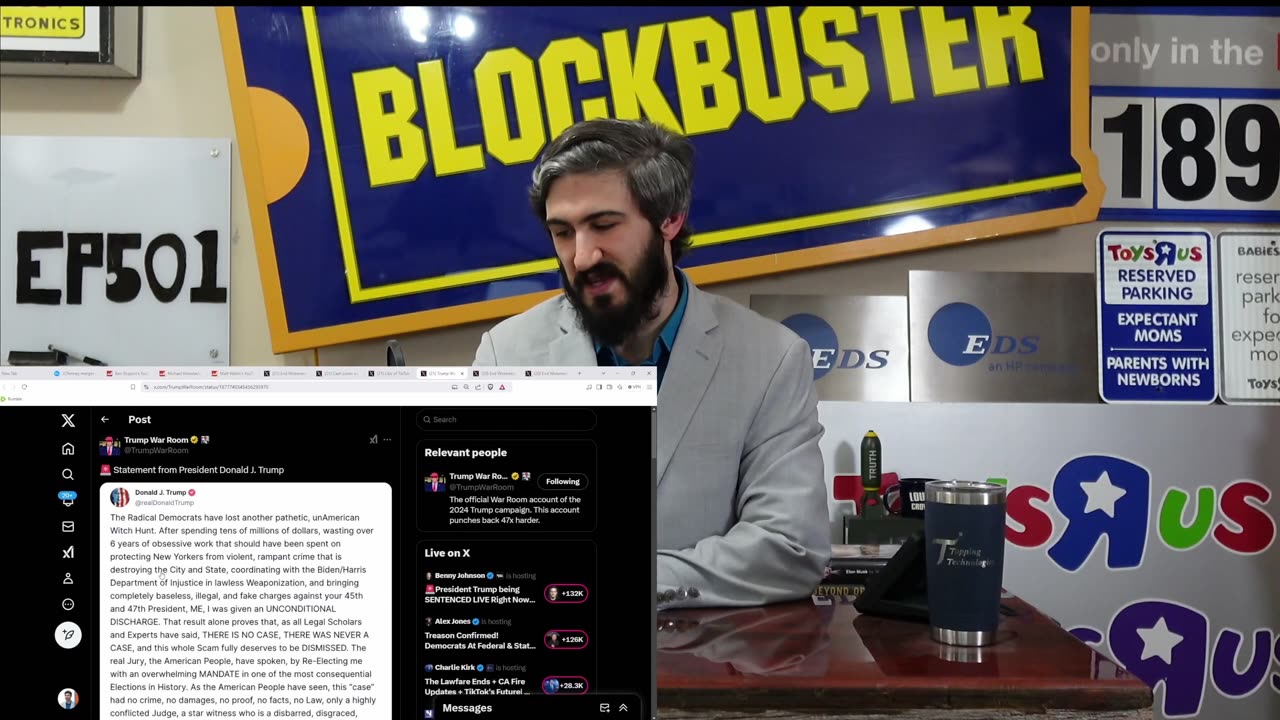Image resolution: width=1280 pixels, height=720 pixels.
Task: Join Charlie Kirk live space +28.3K
Action: click(565, 685)
